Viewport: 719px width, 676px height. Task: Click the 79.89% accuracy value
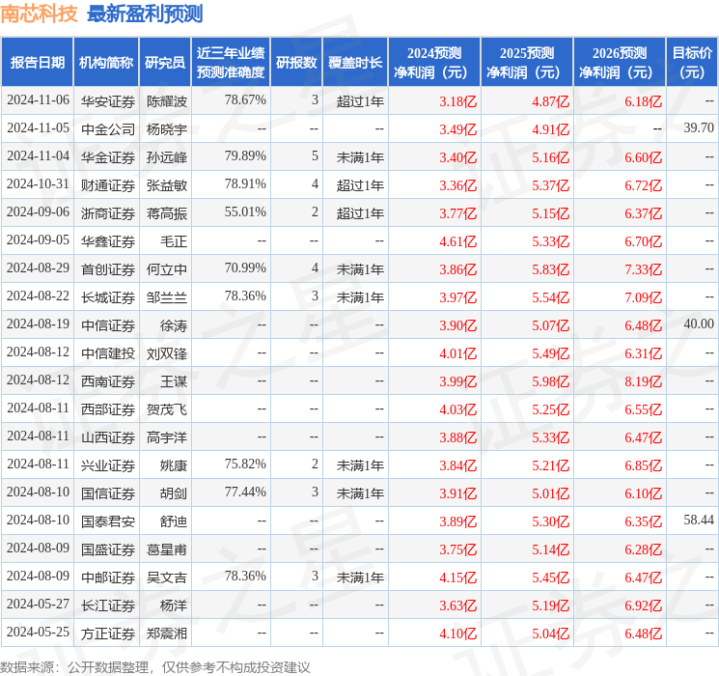[x=245, y=156]
